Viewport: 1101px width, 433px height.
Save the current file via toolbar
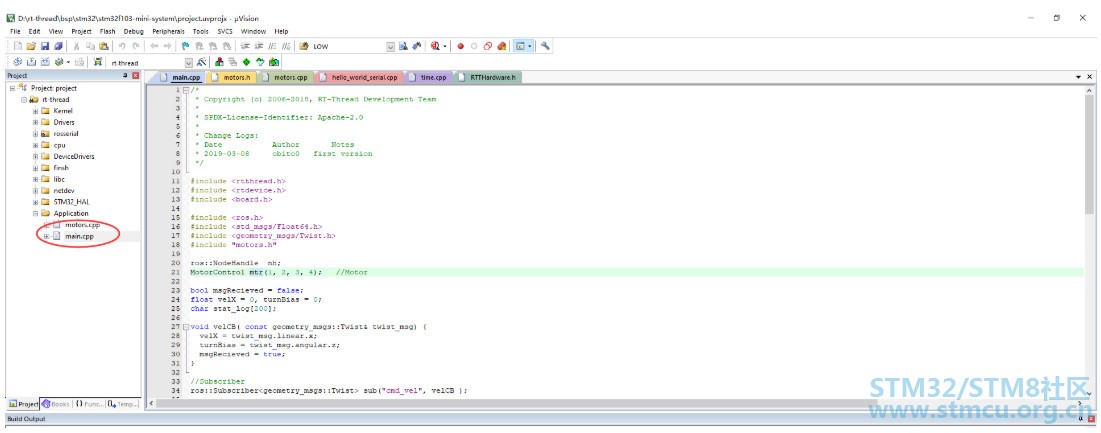[x=45, y=46]
